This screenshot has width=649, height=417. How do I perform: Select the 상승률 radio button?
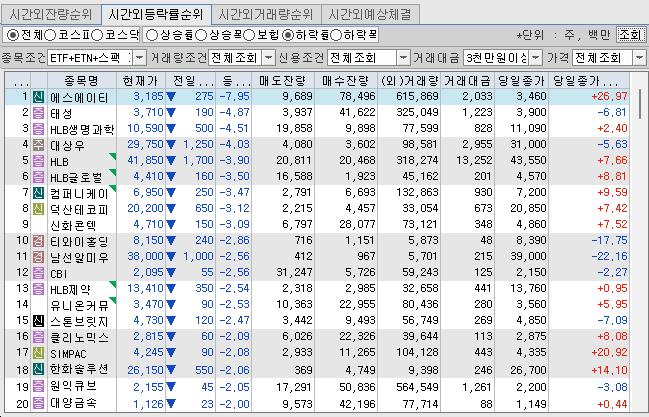[x=152, y=35]
